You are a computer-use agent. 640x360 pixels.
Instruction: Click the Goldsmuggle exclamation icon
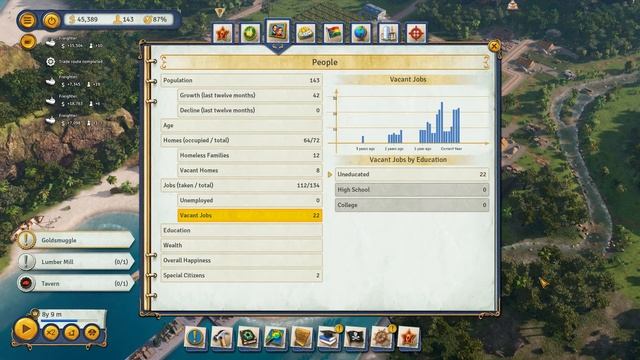(27, 240)
